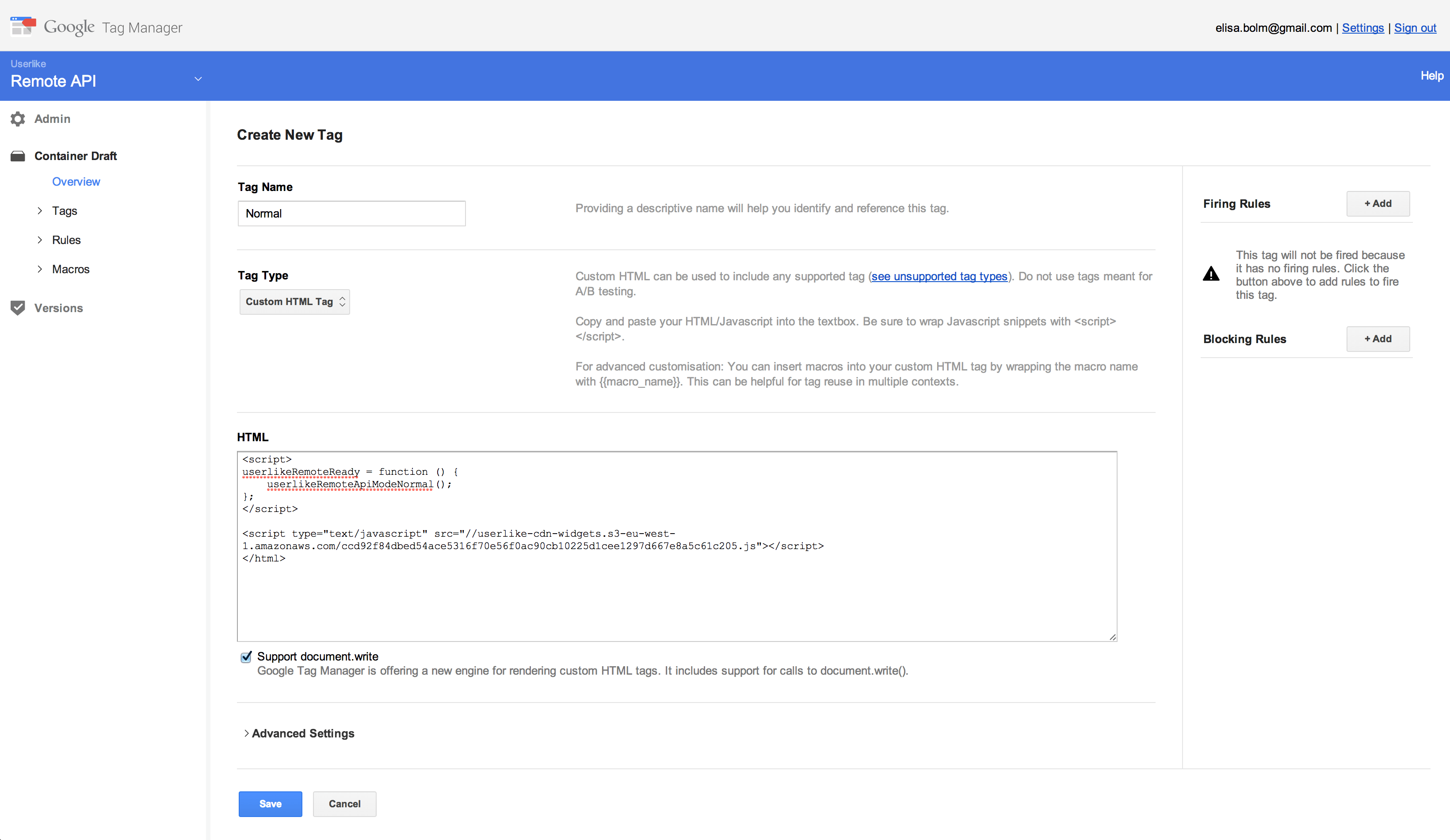Image resolution: width=1450 pixels, height=840 pixels.
Task: Click the Versions checkmark icon
Action: [18, 308]
